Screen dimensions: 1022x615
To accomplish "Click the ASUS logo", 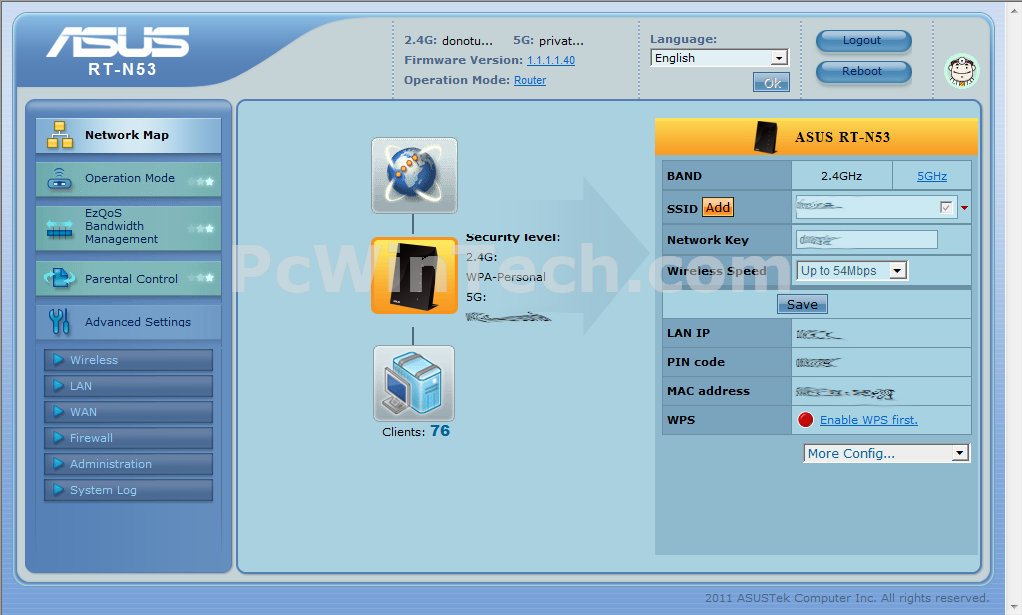I will tap(118, 42).
